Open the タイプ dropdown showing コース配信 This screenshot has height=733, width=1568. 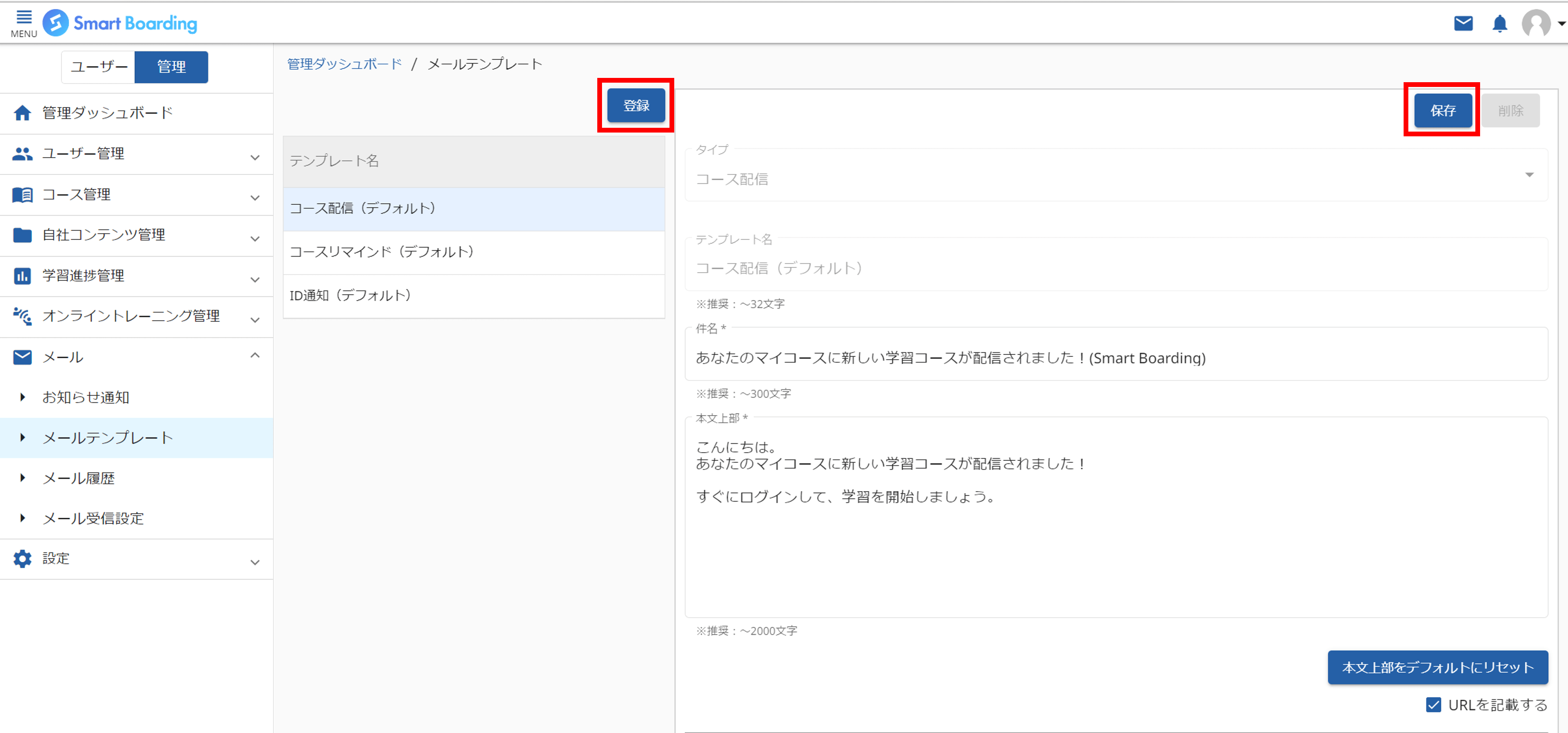[x=1116, y=175]
